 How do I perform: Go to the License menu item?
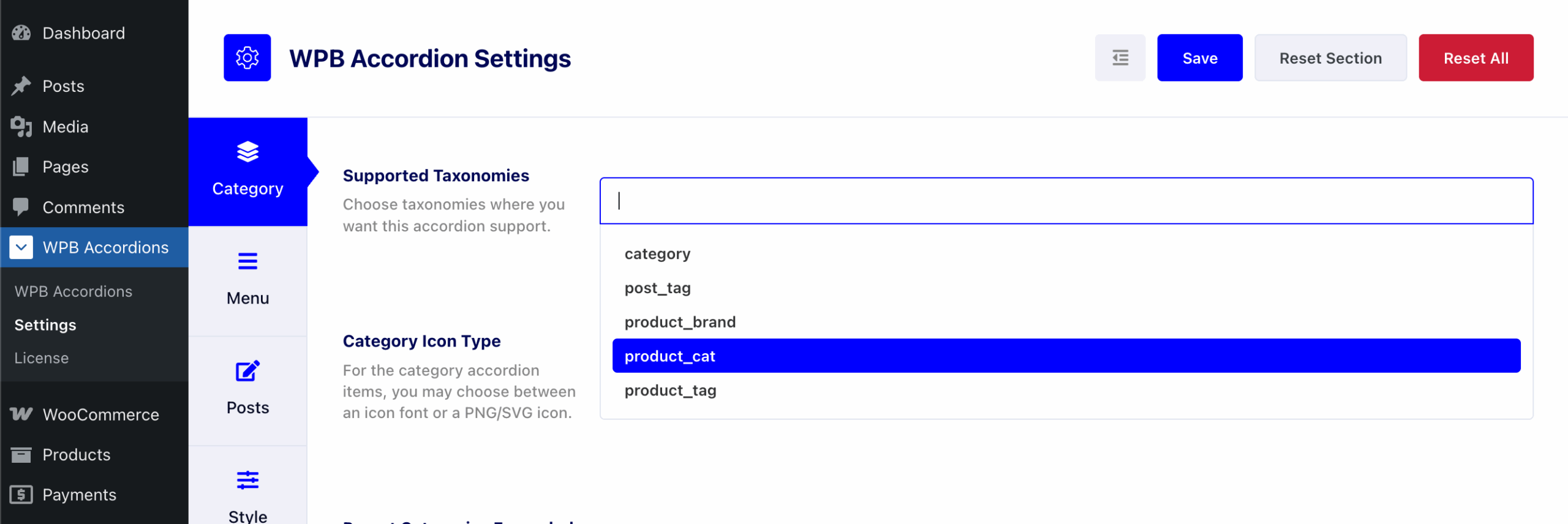(41, 357)
